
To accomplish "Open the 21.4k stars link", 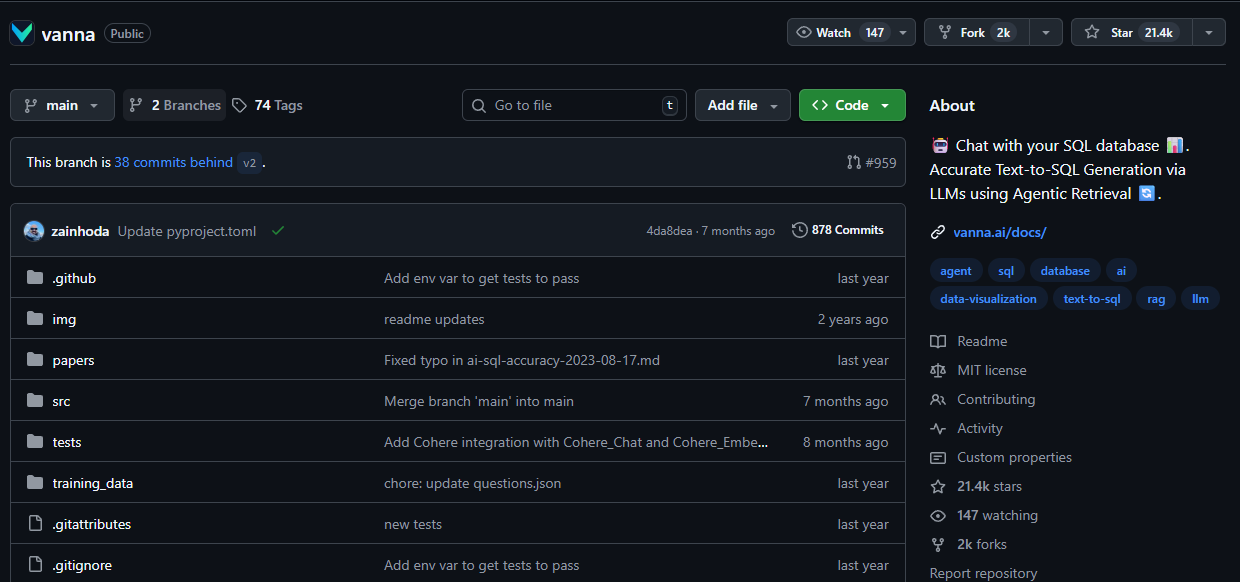I will click(x=976, y=486).
